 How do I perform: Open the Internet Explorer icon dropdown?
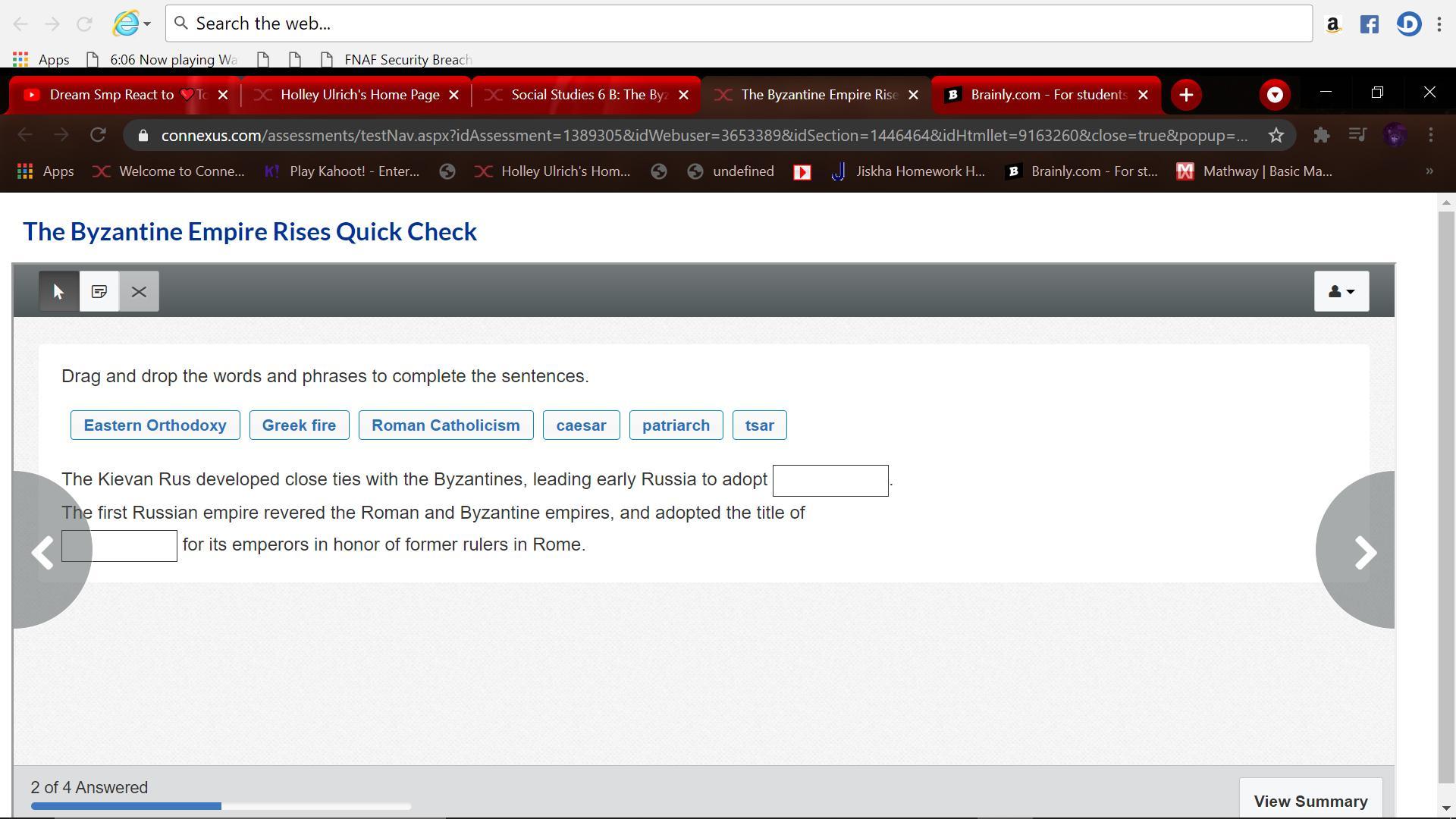click(x=147, y=24)
